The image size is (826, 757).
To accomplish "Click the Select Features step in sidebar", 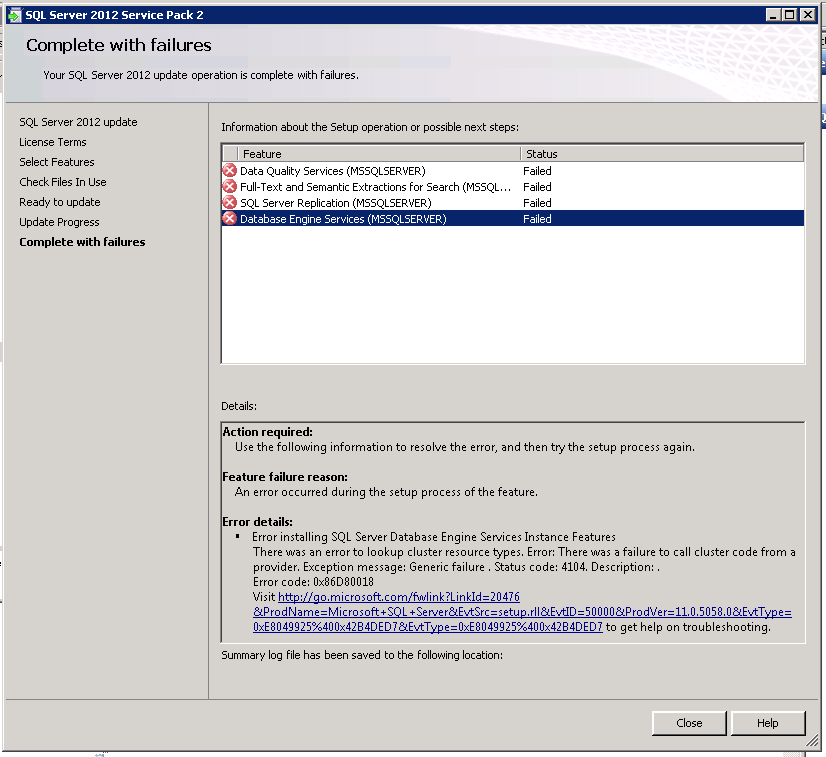I will (57, 162).
